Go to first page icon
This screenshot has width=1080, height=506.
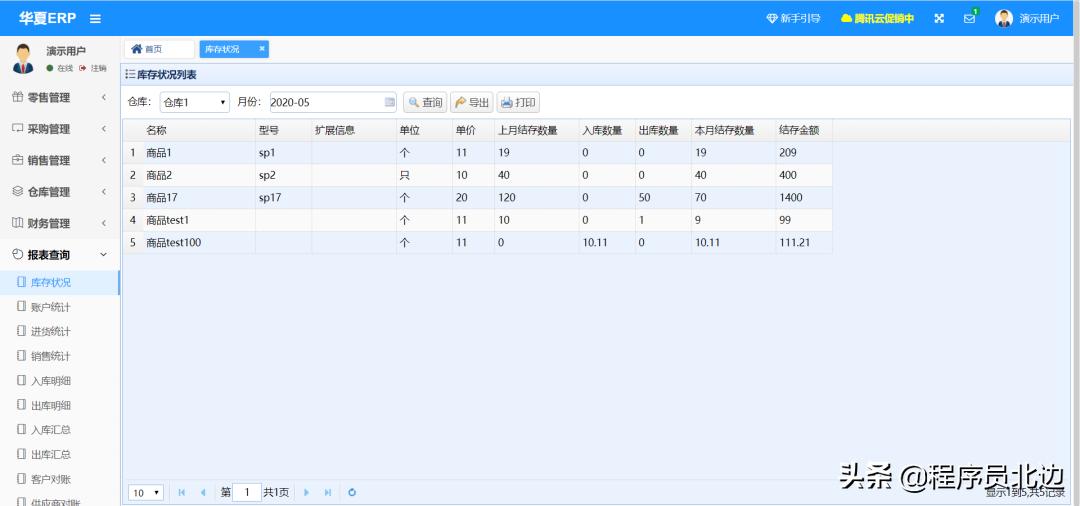181,493
